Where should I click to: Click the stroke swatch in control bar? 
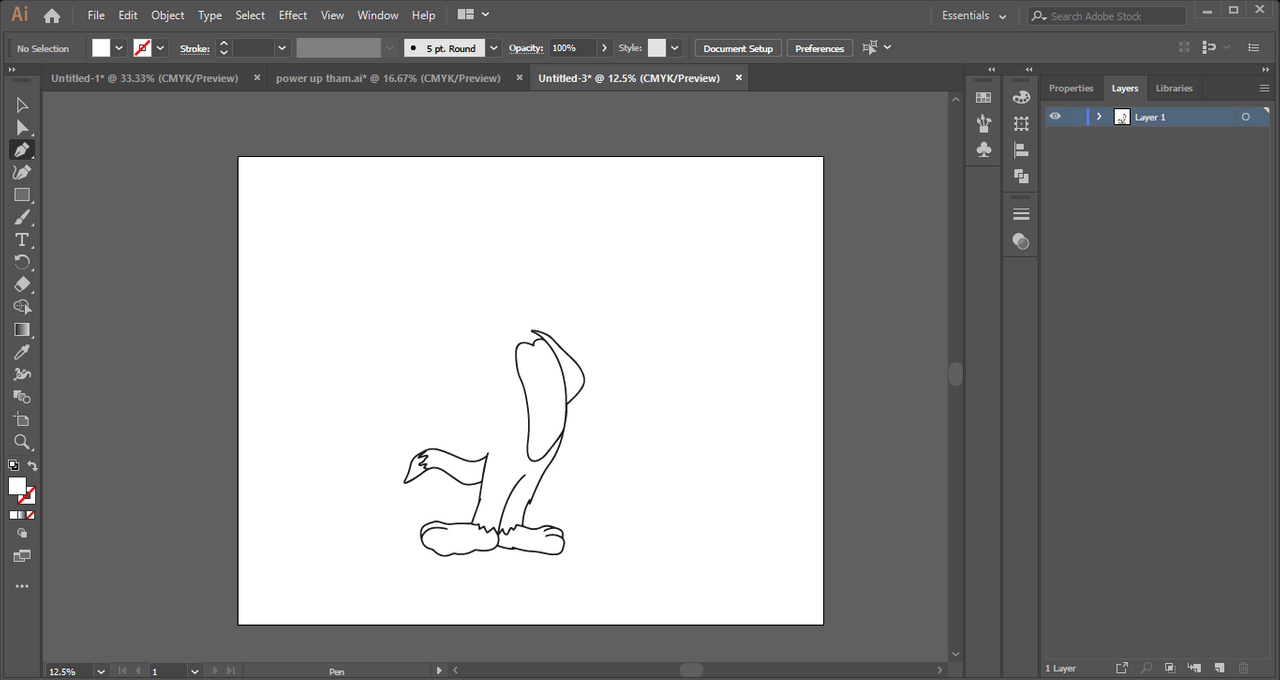pyautogui.click(x=142, y=48)
